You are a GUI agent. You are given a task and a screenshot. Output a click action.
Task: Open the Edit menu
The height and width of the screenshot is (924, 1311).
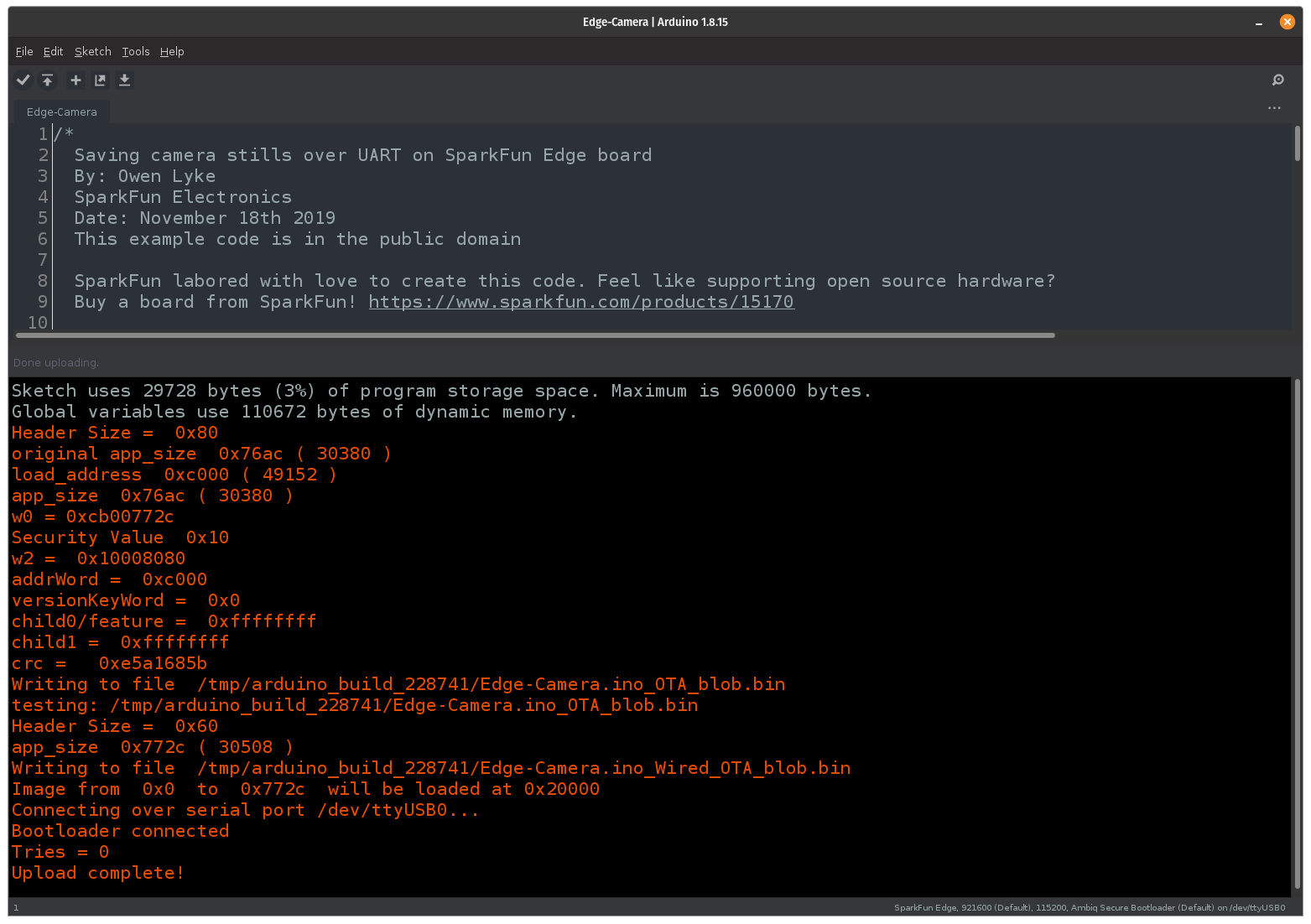53,51
